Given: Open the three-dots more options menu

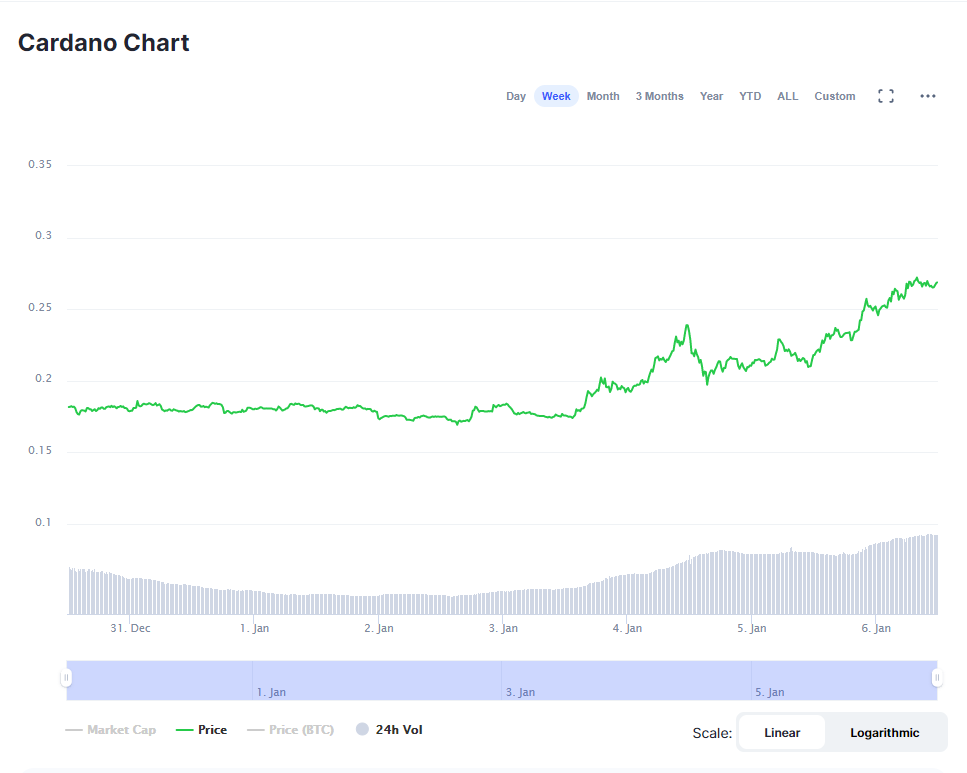Looking at the screenshot, I should click(x=928, y=96).
